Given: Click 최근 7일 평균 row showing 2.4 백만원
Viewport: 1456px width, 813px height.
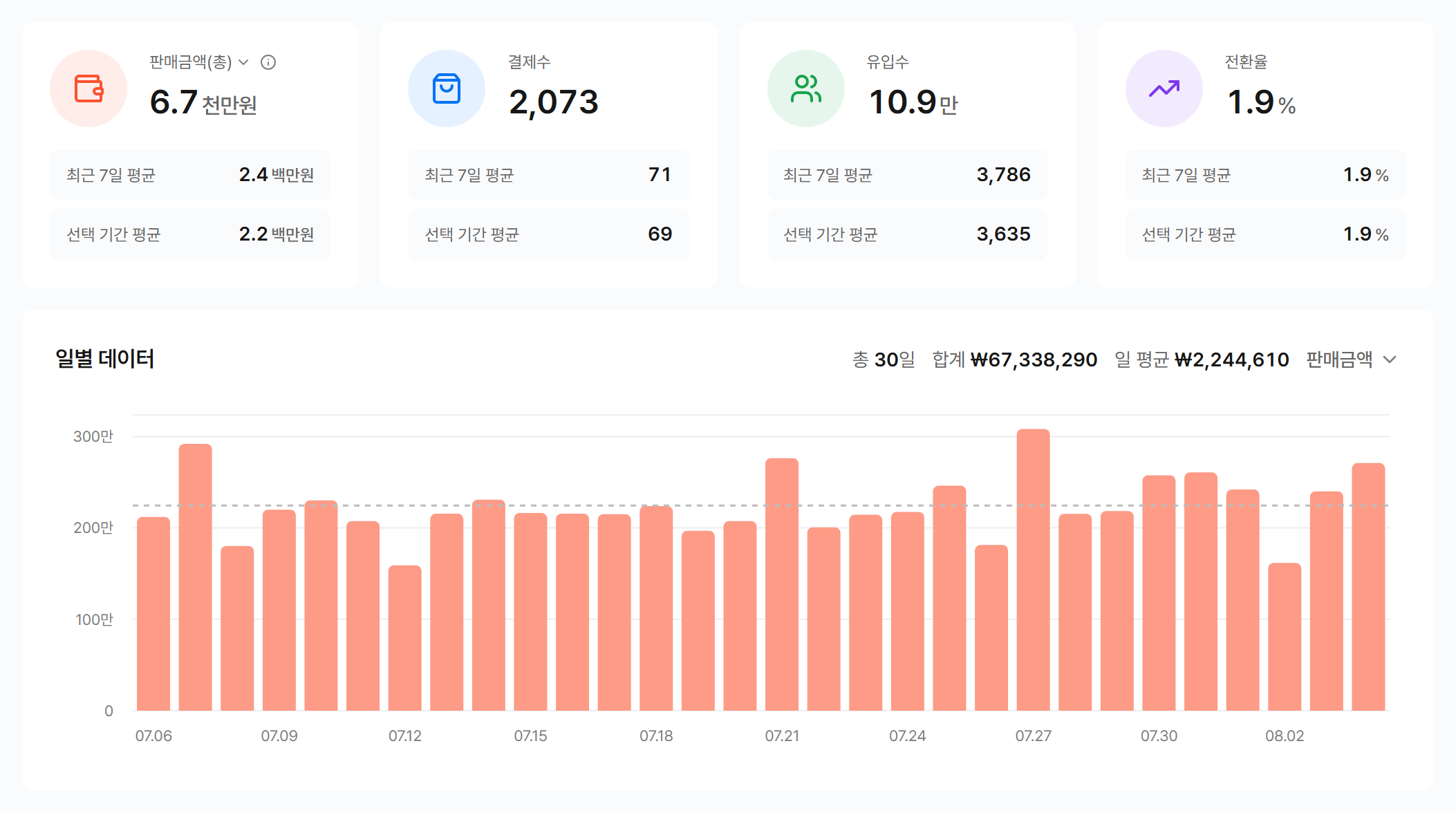Looking at the screenshot, I should [x=190, y=175].
